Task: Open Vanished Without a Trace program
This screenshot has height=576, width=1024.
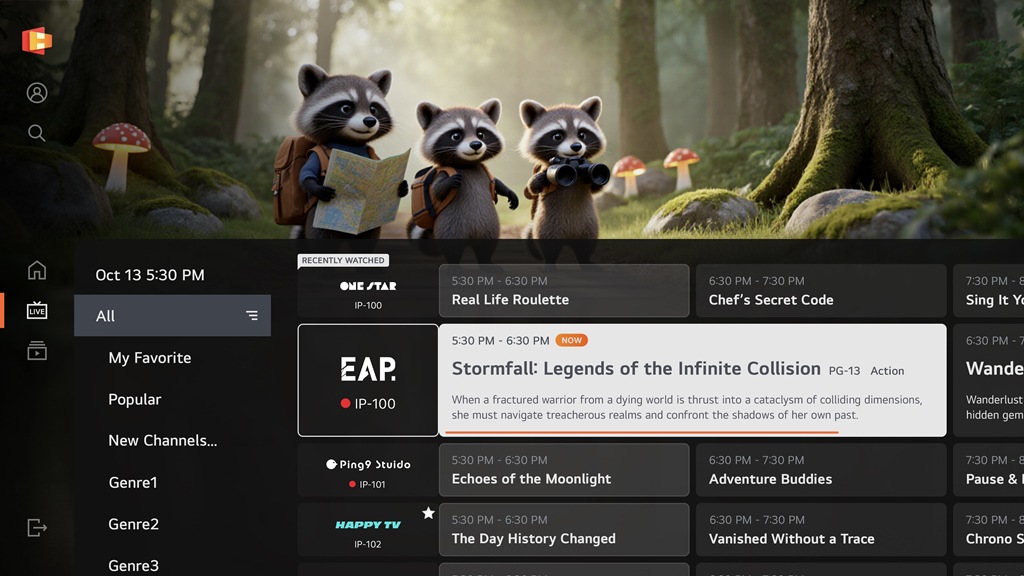Action: [821, 530]
